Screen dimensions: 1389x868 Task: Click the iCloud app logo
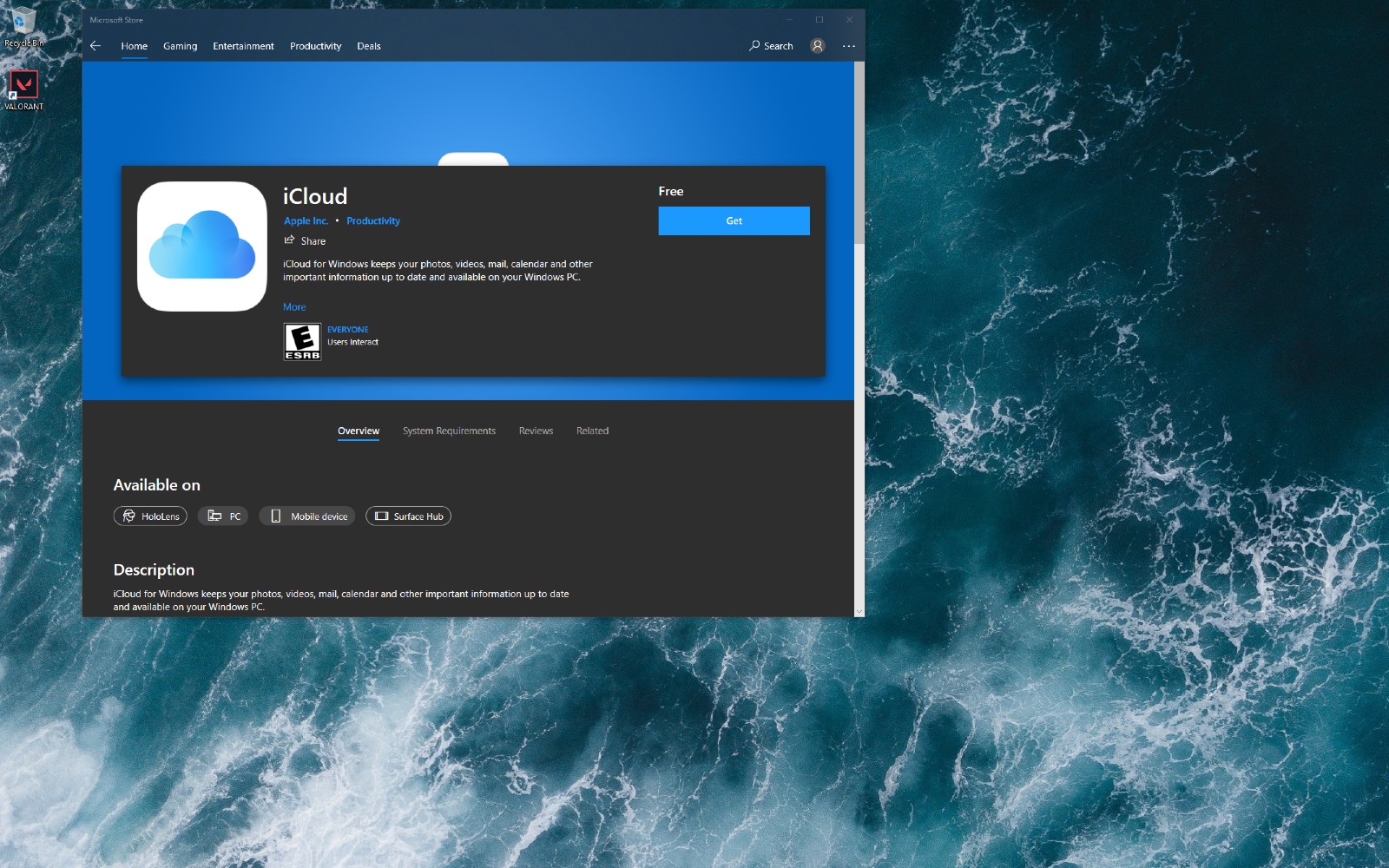coord(202,247)
